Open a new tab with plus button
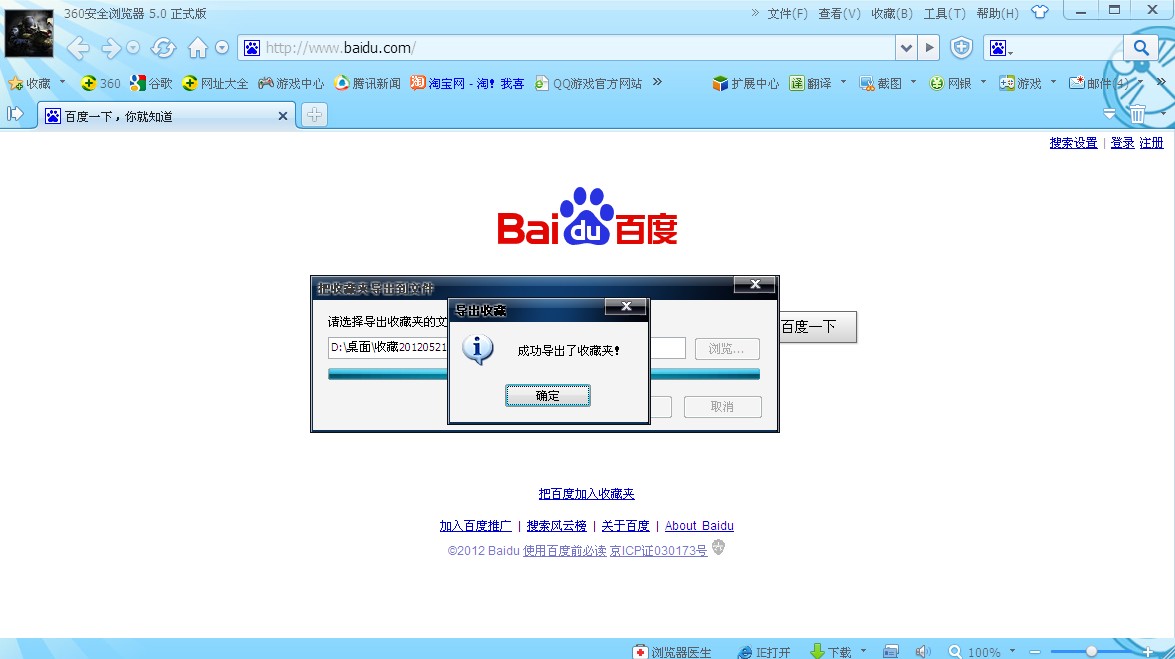This screenshot has height=659, width=1175. tap(314, 115)
